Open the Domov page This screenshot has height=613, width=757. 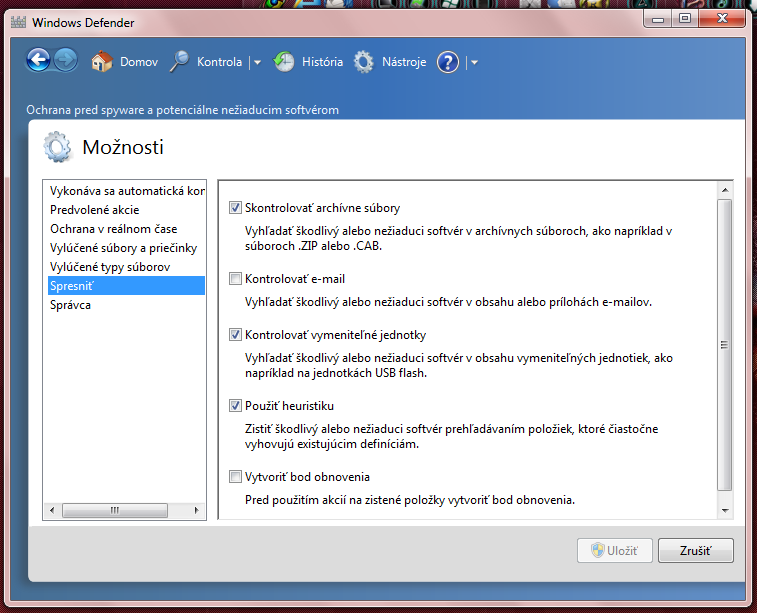[139, 62]
